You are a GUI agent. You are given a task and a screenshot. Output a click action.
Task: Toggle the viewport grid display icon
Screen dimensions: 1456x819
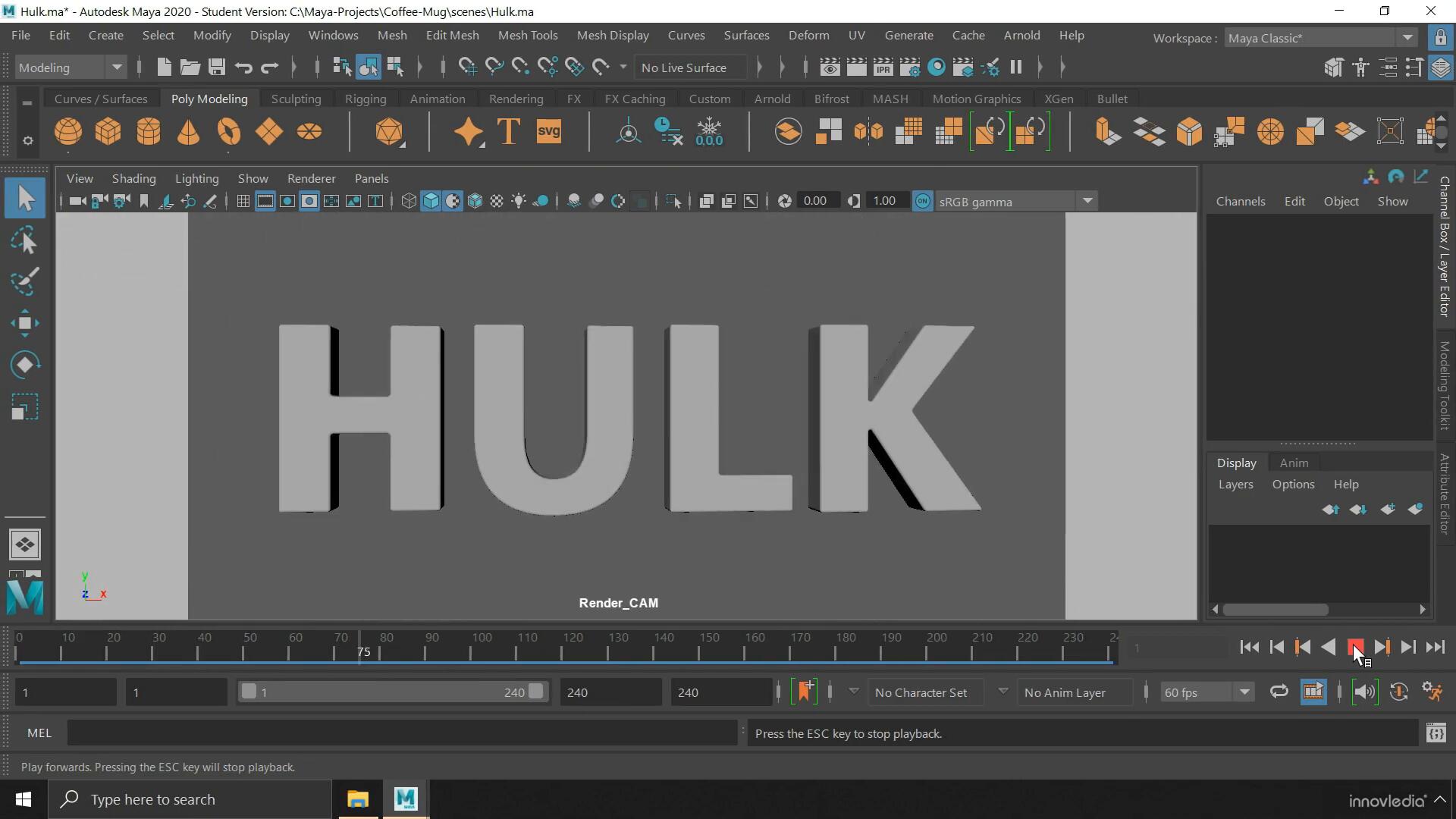[x=243, y=201]
